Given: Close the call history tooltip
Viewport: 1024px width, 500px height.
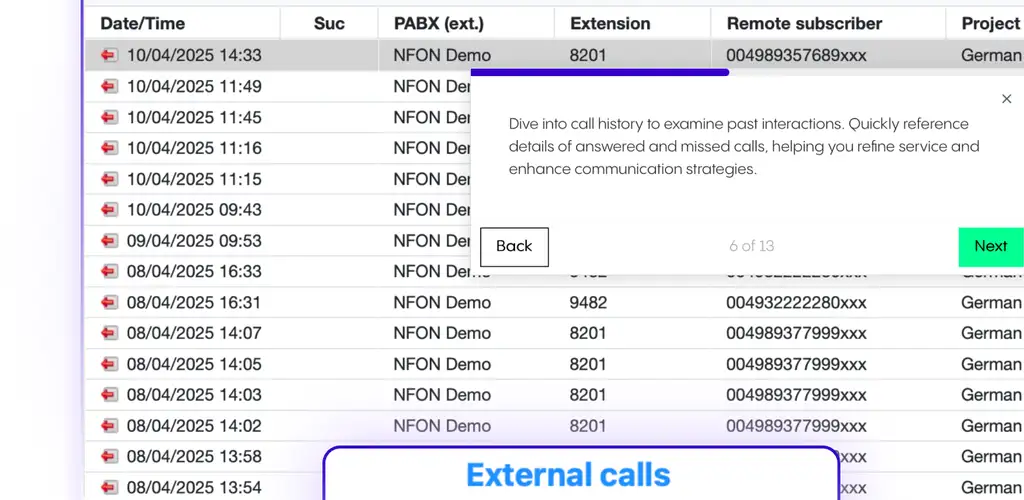Looking at the screenshot, I should pyautogui.click(x=1006, y=99).
